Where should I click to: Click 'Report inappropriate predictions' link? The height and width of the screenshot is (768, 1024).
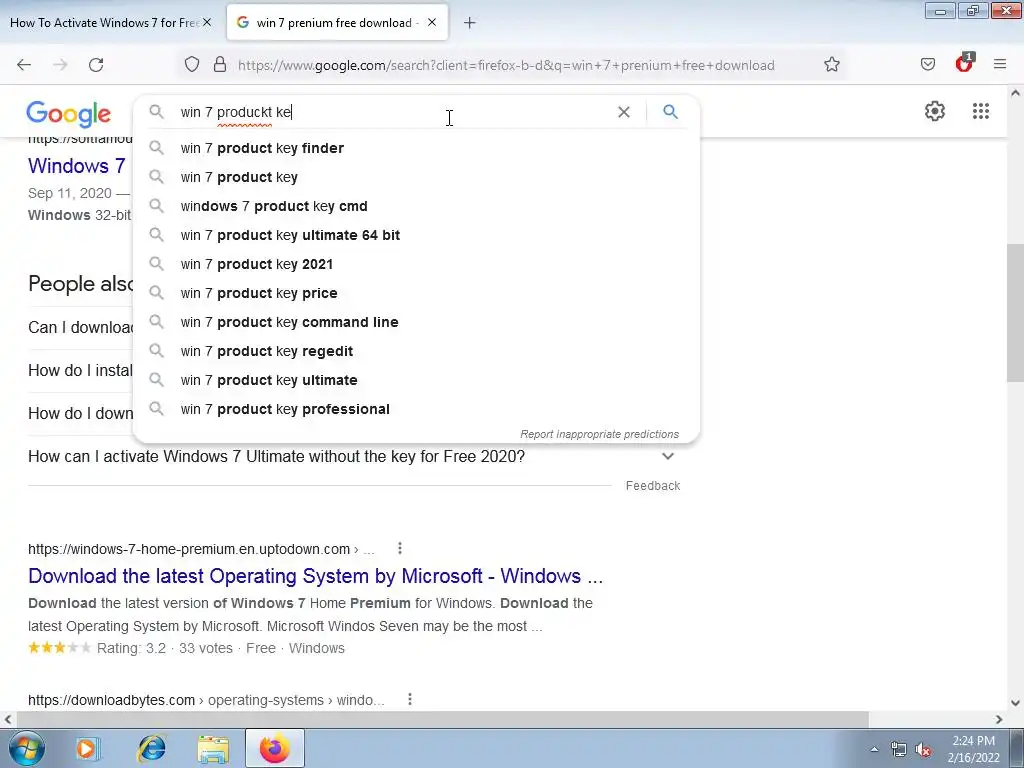(600, 434)
